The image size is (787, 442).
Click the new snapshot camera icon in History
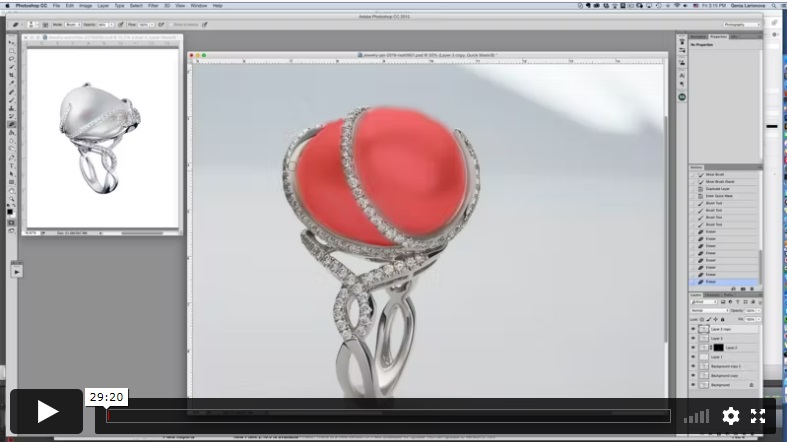pos(743,288)
